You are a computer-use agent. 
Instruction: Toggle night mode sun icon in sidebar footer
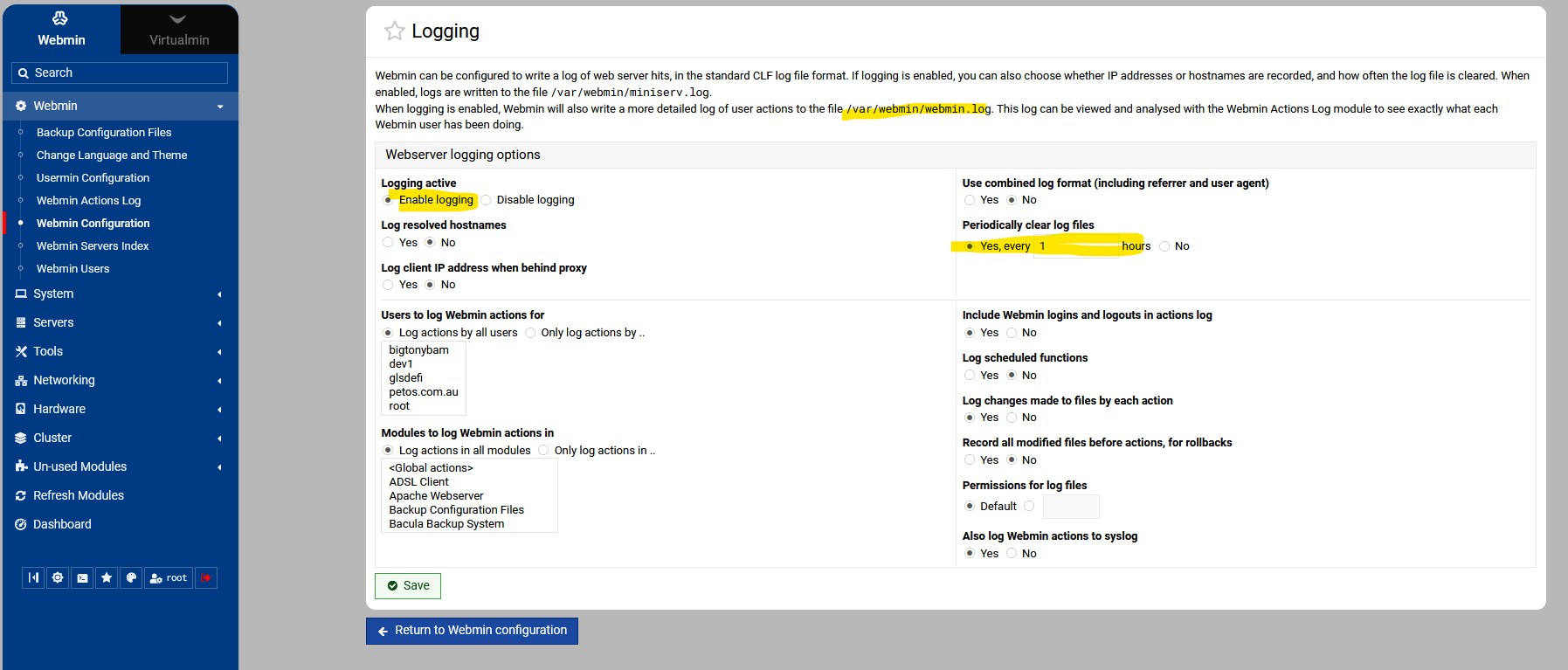tap(58, 577)
